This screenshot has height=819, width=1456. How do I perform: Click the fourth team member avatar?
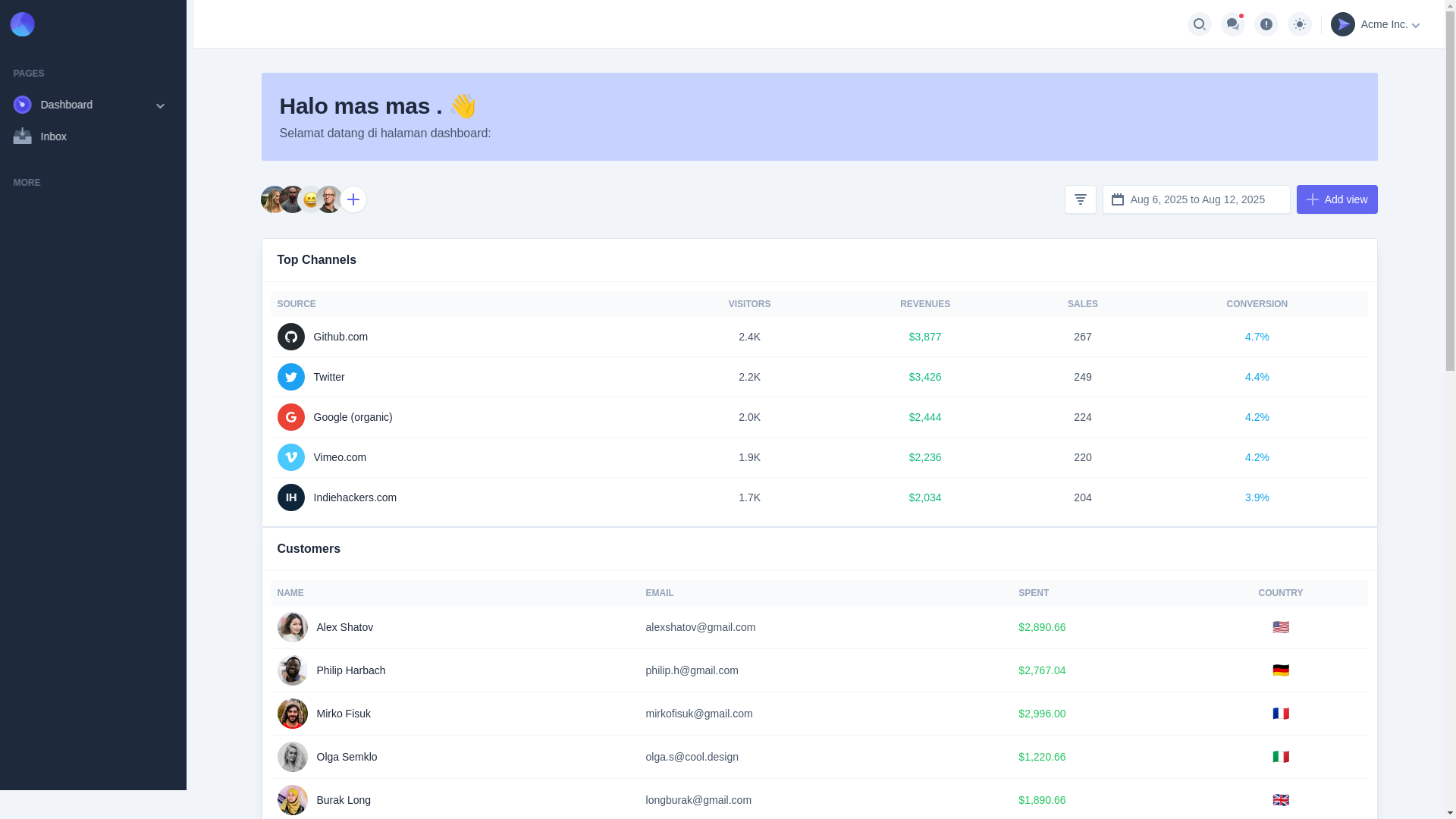329,199
